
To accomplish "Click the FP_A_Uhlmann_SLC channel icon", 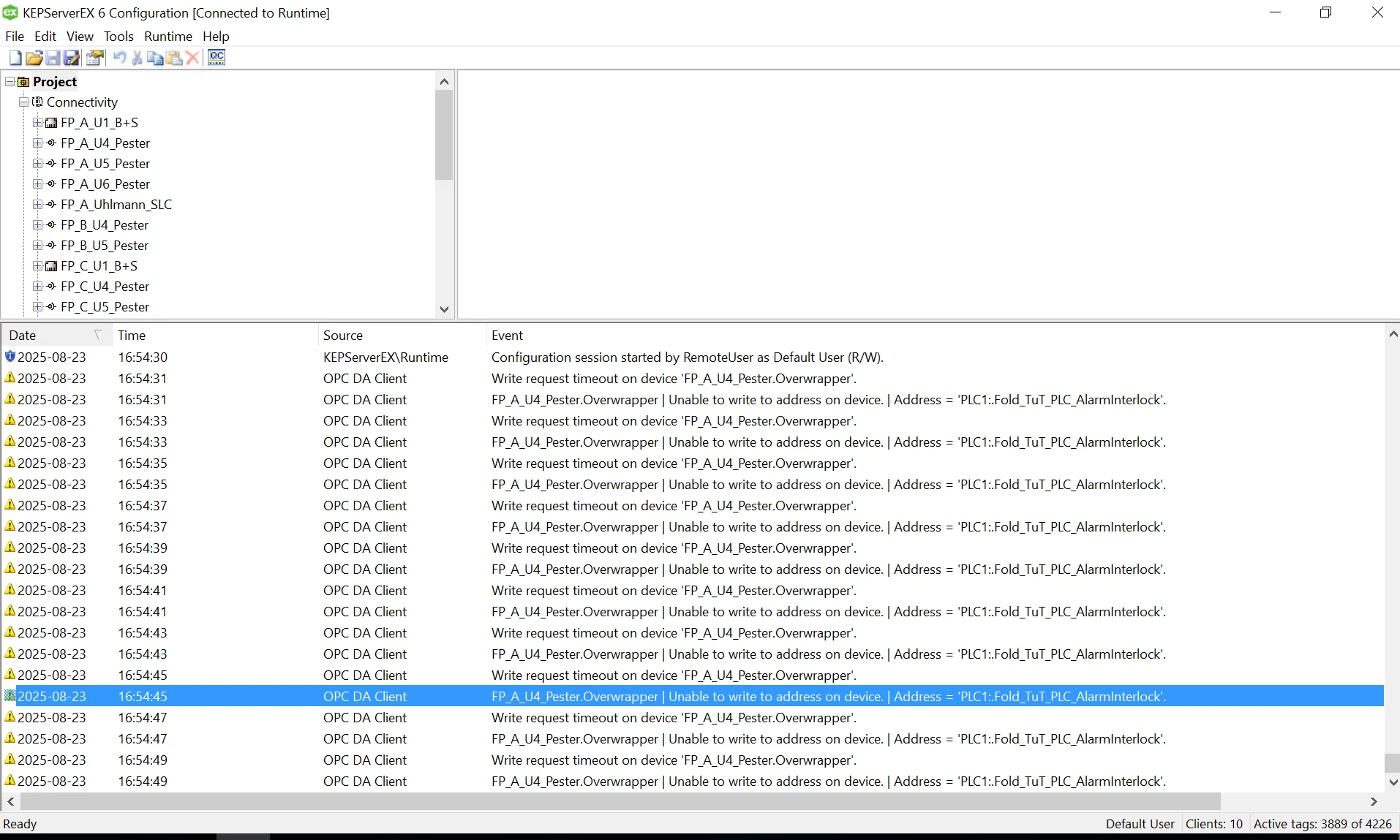I will tap(51, 205).
